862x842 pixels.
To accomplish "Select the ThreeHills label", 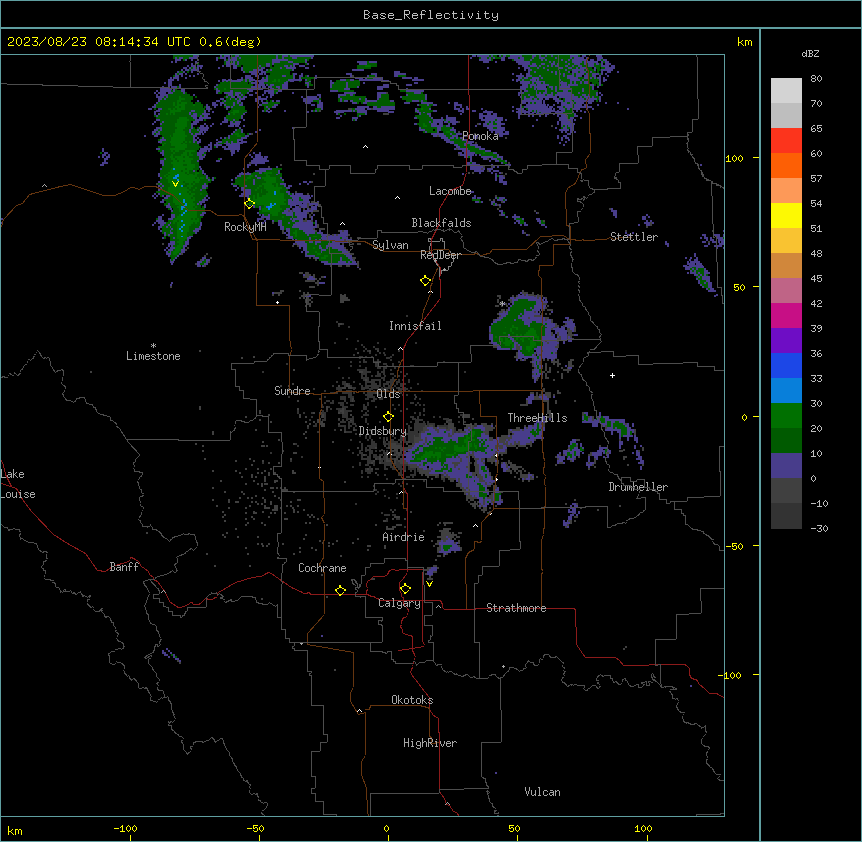I will coord(537,418).
